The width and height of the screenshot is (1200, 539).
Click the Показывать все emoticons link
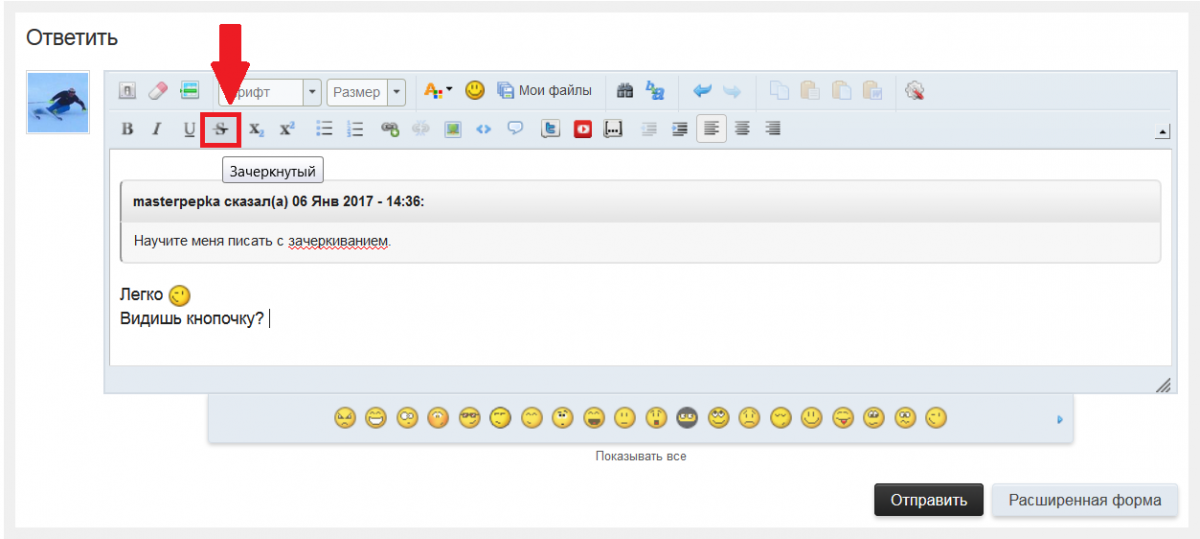(x=640, y=456)
